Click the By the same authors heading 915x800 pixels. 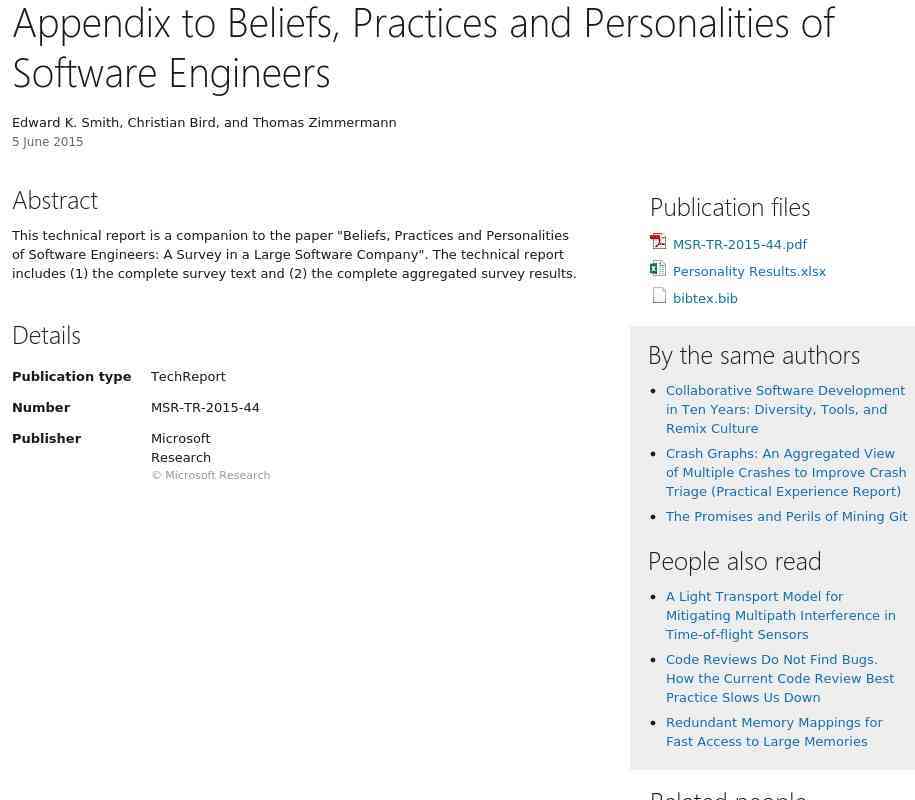(754, 355)
